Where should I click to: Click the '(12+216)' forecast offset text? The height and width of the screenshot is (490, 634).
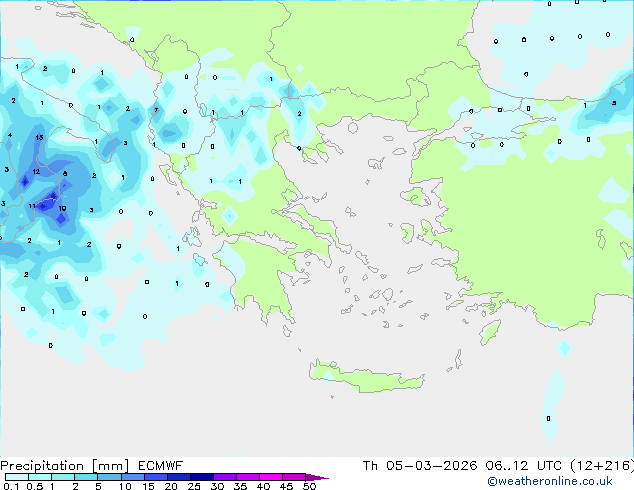(601, 466)
